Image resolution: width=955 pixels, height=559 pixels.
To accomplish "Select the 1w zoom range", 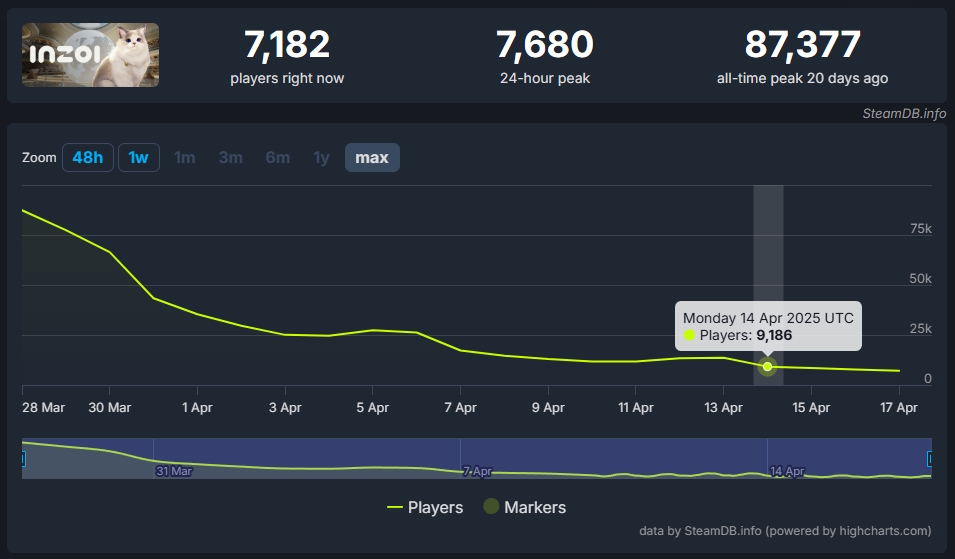I will click(x=138, y=158).
